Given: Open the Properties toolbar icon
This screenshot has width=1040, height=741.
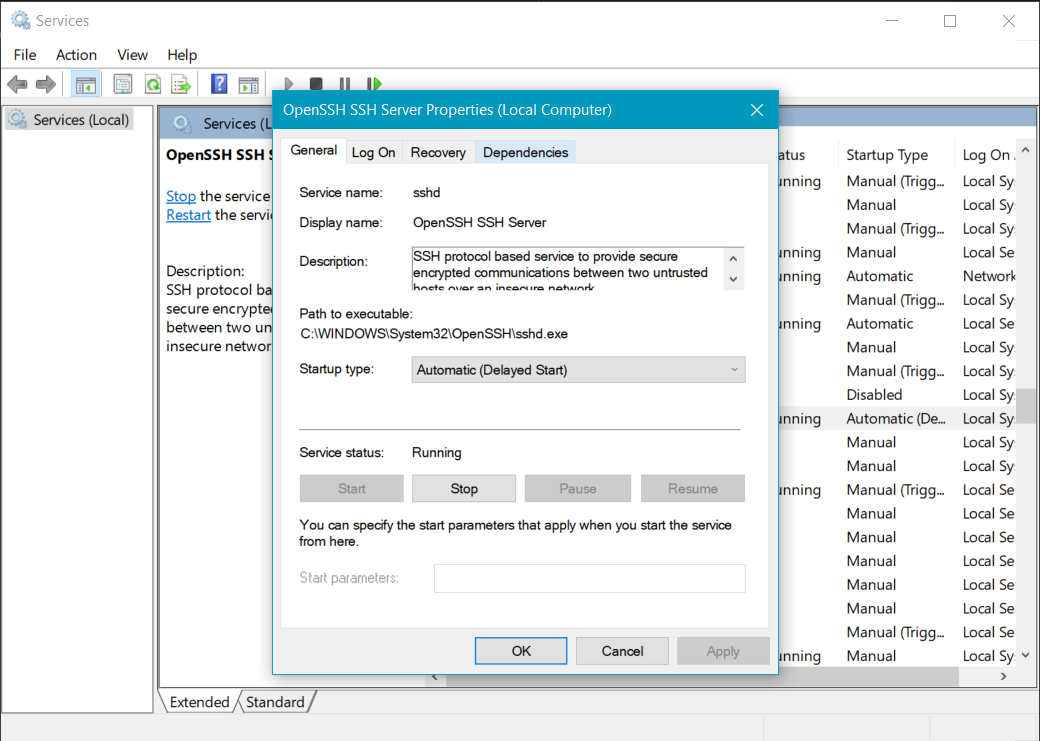Looking at the screenshot, I should (123, 84).
